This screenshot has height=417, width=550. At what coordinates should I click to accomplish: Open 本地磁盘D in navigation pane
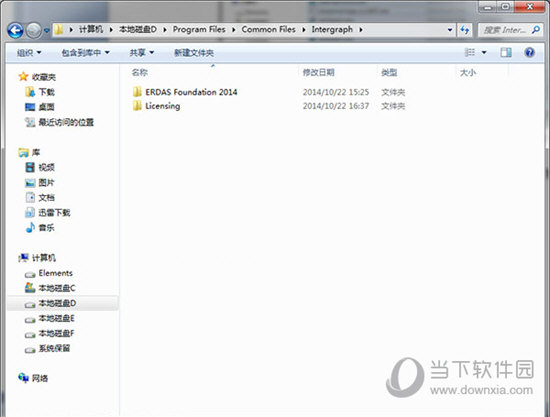point(57,303)
